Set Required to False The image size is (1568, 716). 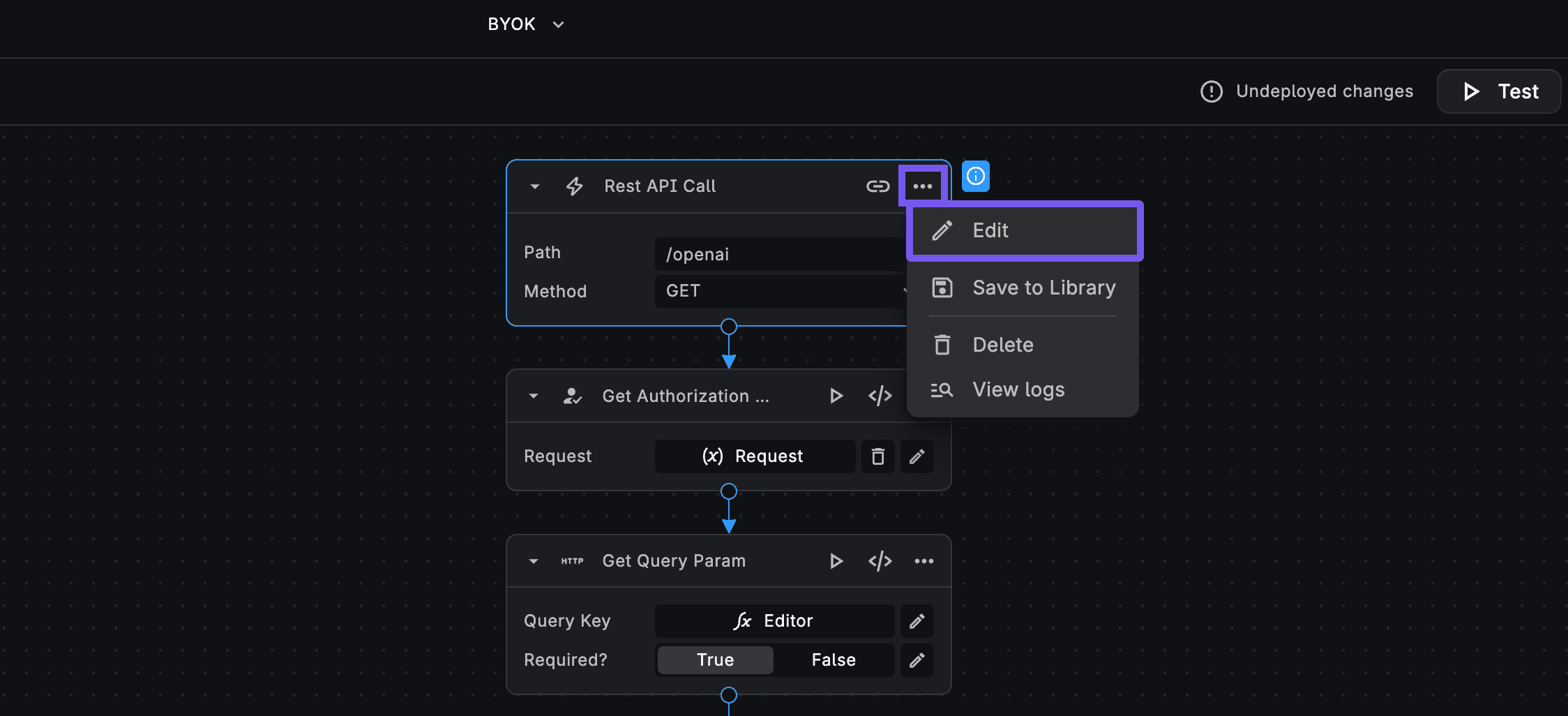tap(834, 659)
